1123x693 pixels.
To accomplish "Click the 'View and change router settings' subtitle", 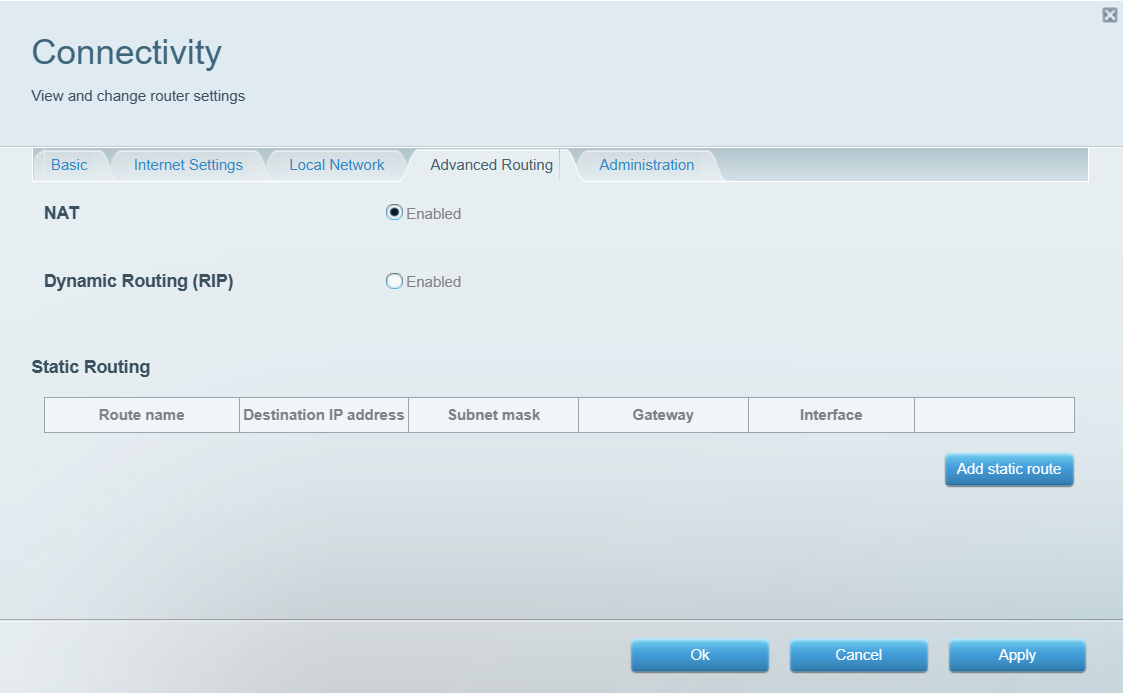I will click(138, 96).
